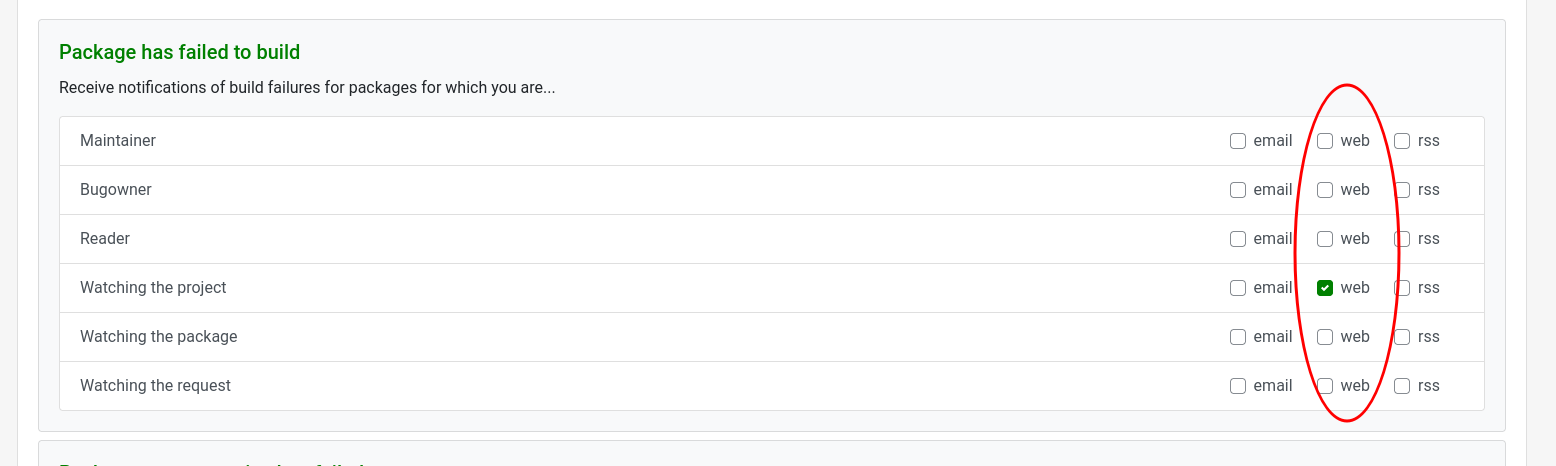The image size is (1556, 466).
Task: Check the web box for Maintainer
Action: (x=1325, y=141)
